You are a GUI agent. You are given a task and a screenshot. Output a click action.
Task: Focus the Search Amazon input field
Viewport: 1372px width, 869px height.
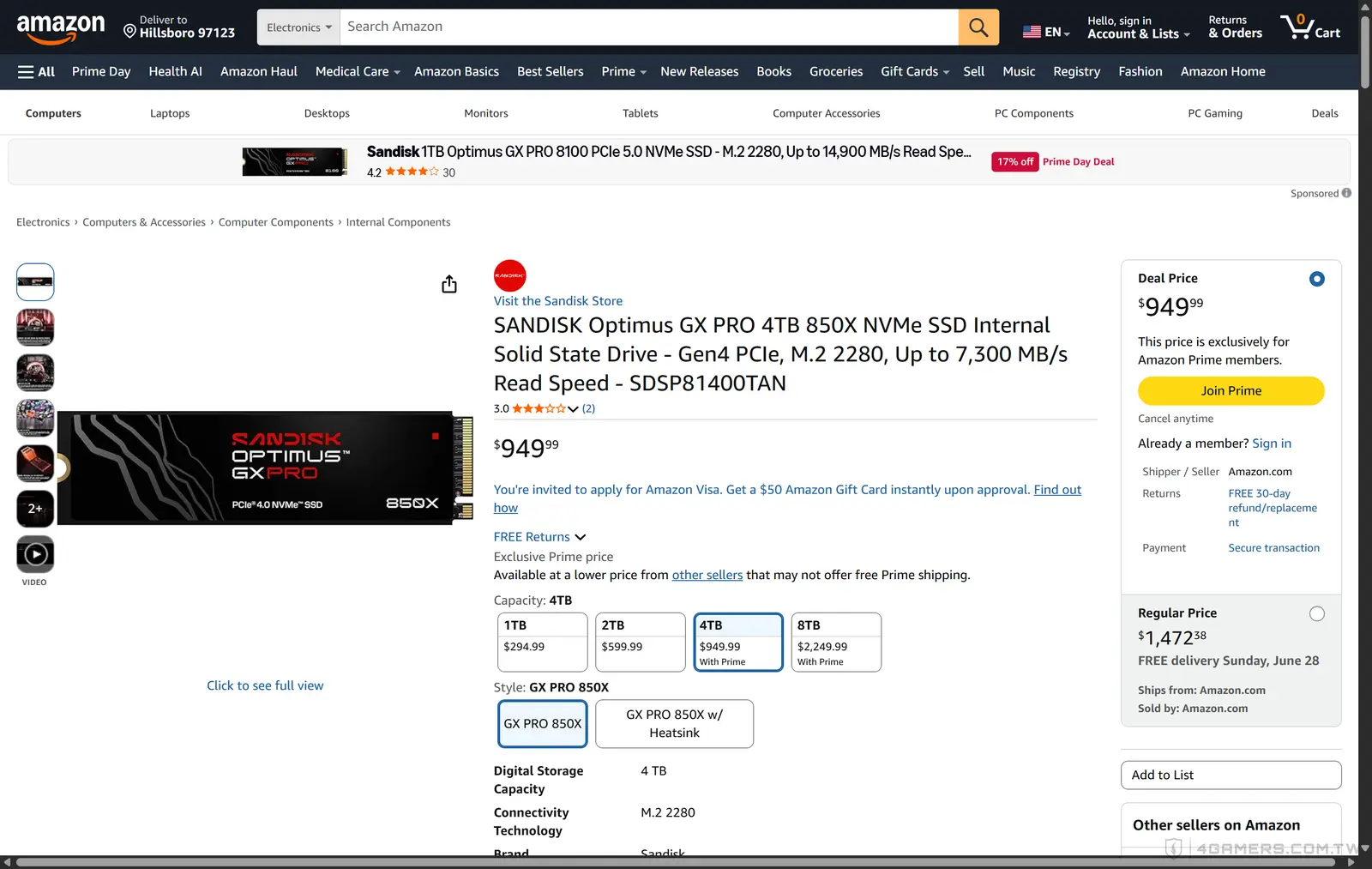pyautogui.click(x=649, y=27)
